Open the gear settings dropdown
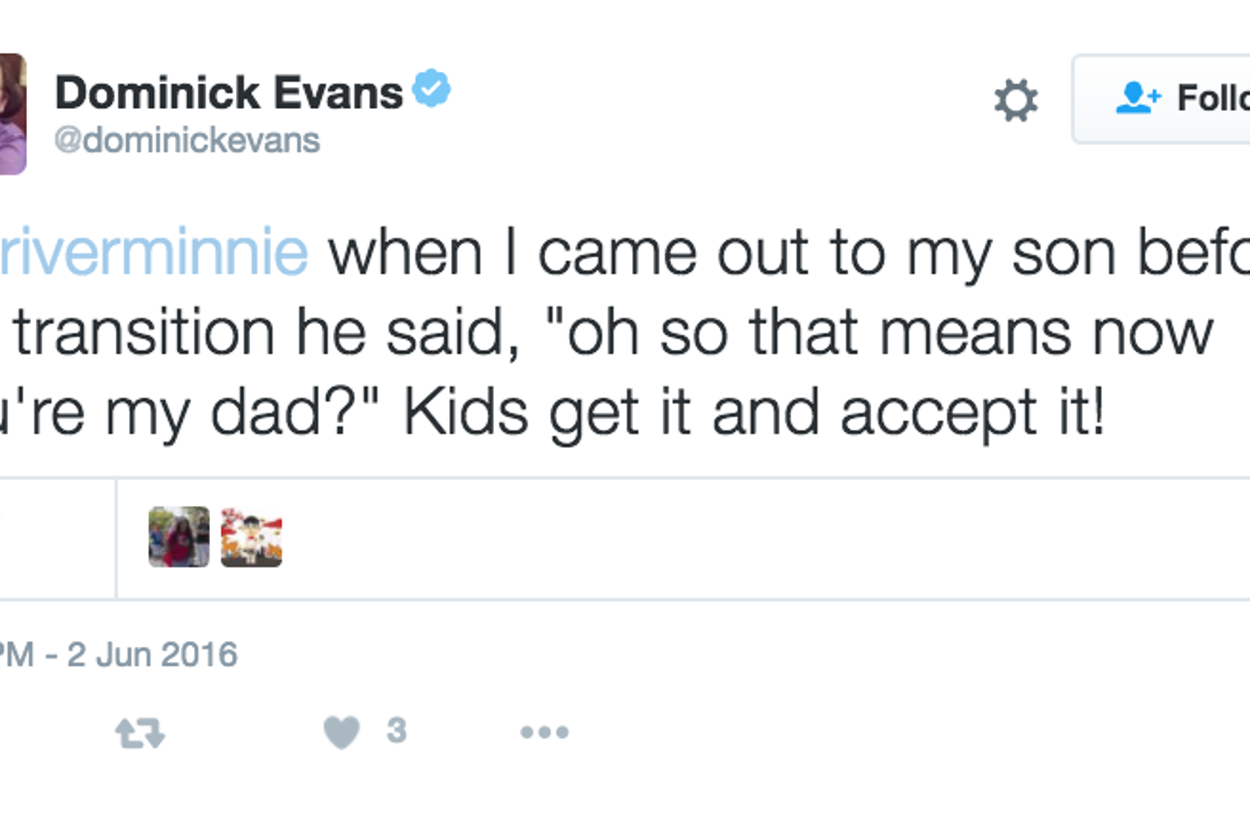 click(x=1015, y=101)
